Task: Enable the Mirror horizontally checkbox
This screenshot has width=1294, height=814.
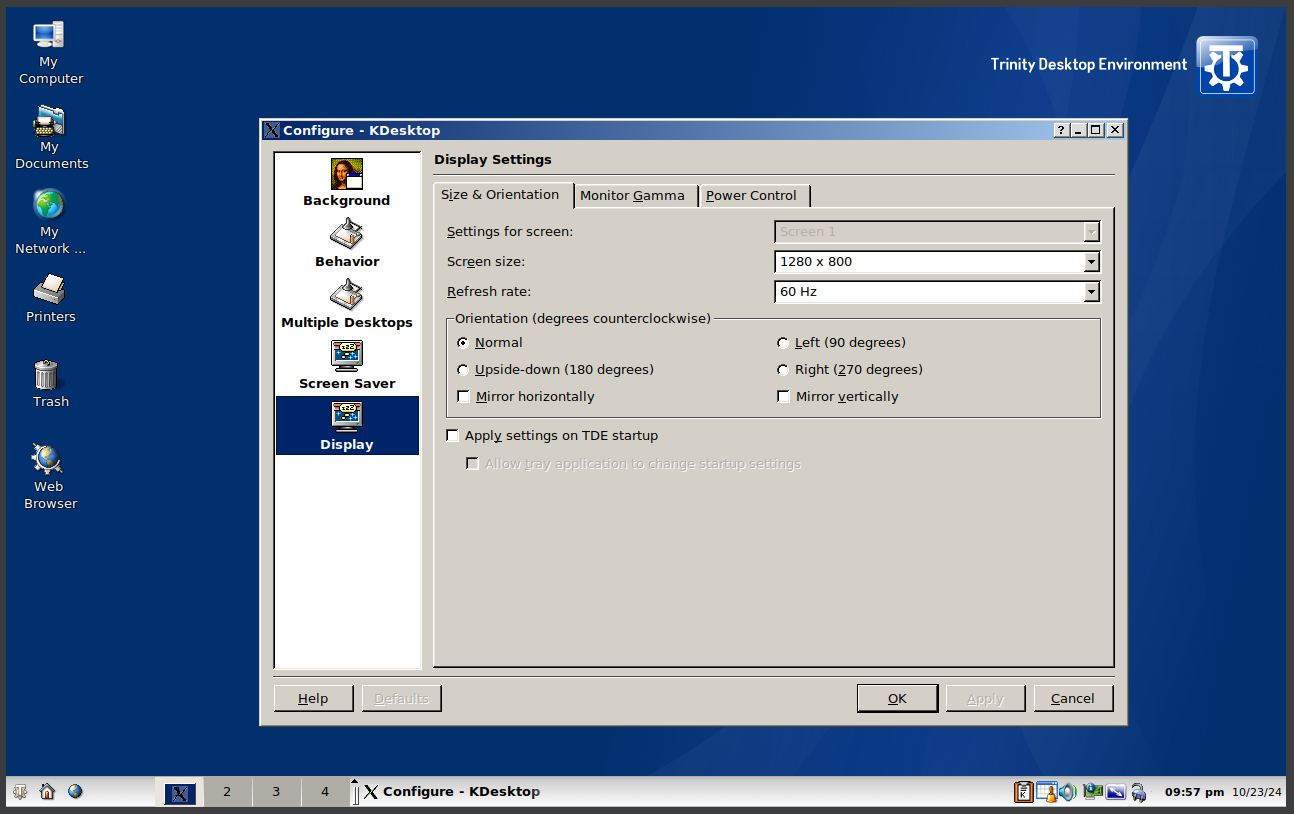Action: click(x=463, y=397)
